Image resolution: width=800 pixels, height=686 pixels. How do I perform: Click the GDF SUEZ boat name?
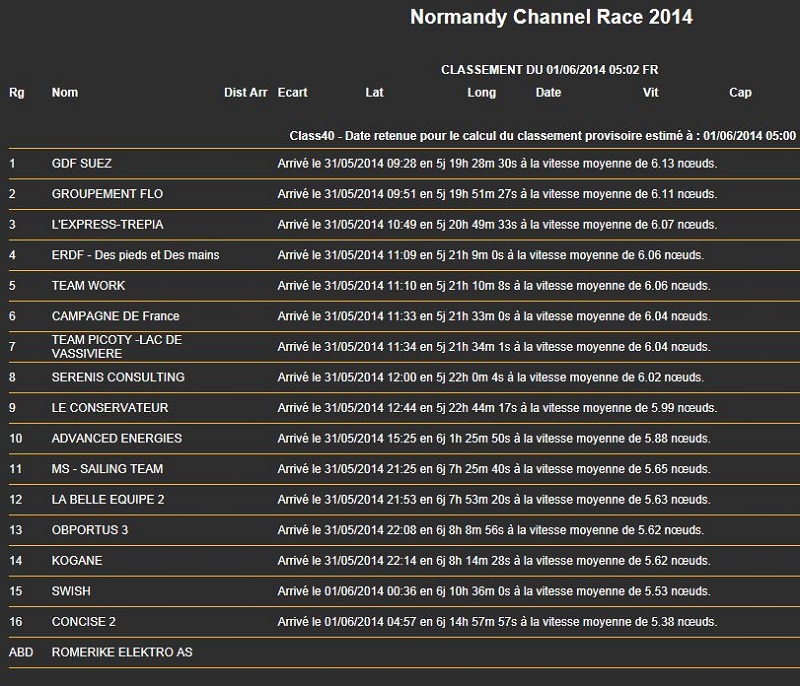click(x=88, y=163)
